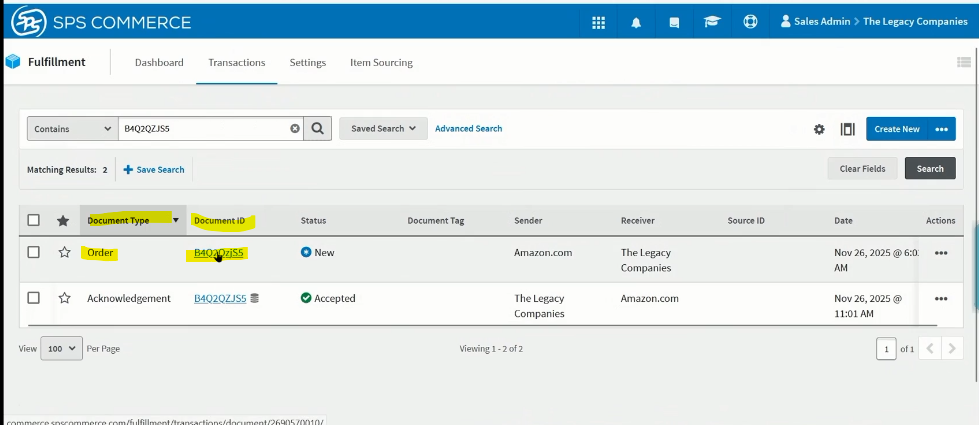Click the stack icon beside Acknowledgement document ID
Screen dimensions: 979x425
point(254,298)
